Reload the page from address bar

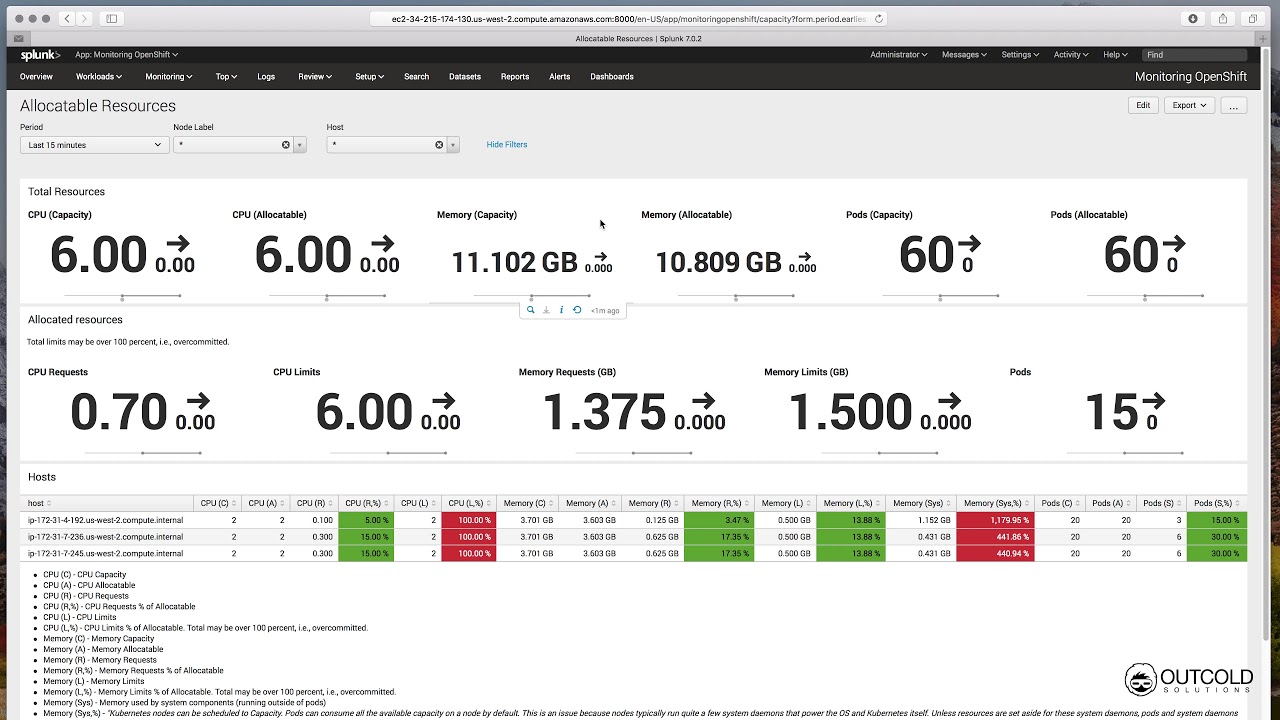pyautogui.click(x=879, y=18)
